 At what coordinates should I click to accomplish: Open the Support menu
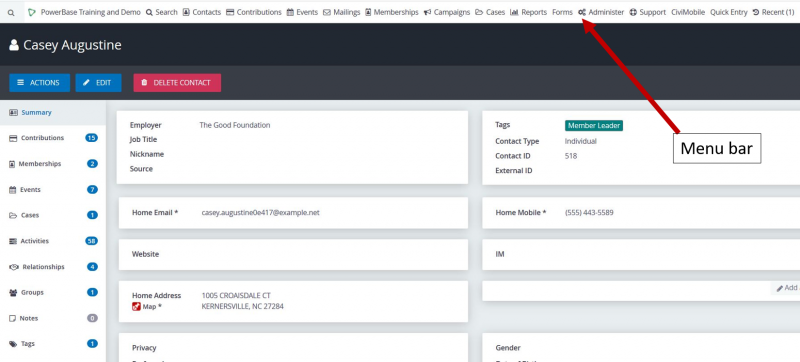647,12
